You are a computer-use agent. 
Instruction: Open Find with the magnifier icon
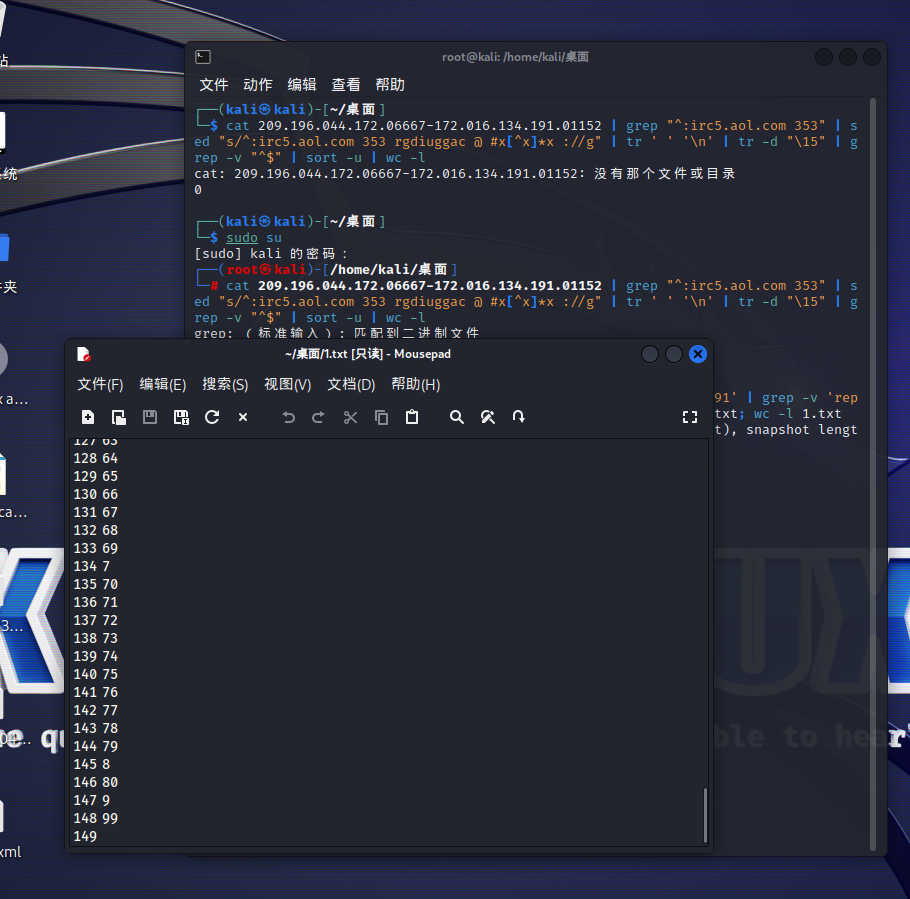457,417
